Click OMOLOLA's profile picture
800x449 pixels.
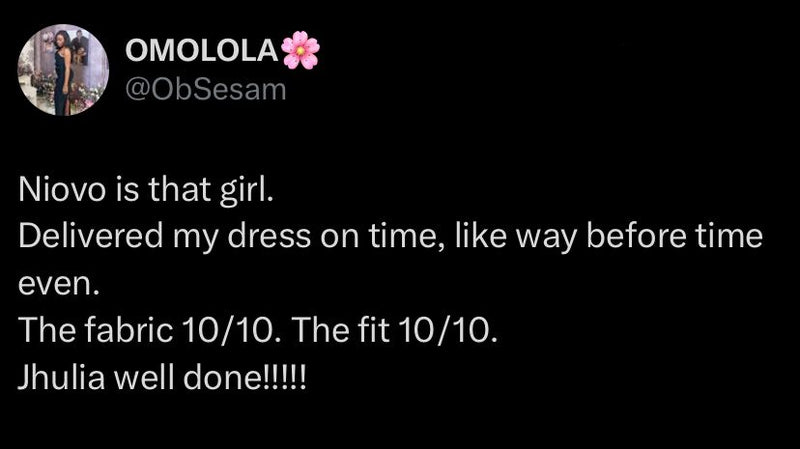pyautogui.click(x=64, y=70)
